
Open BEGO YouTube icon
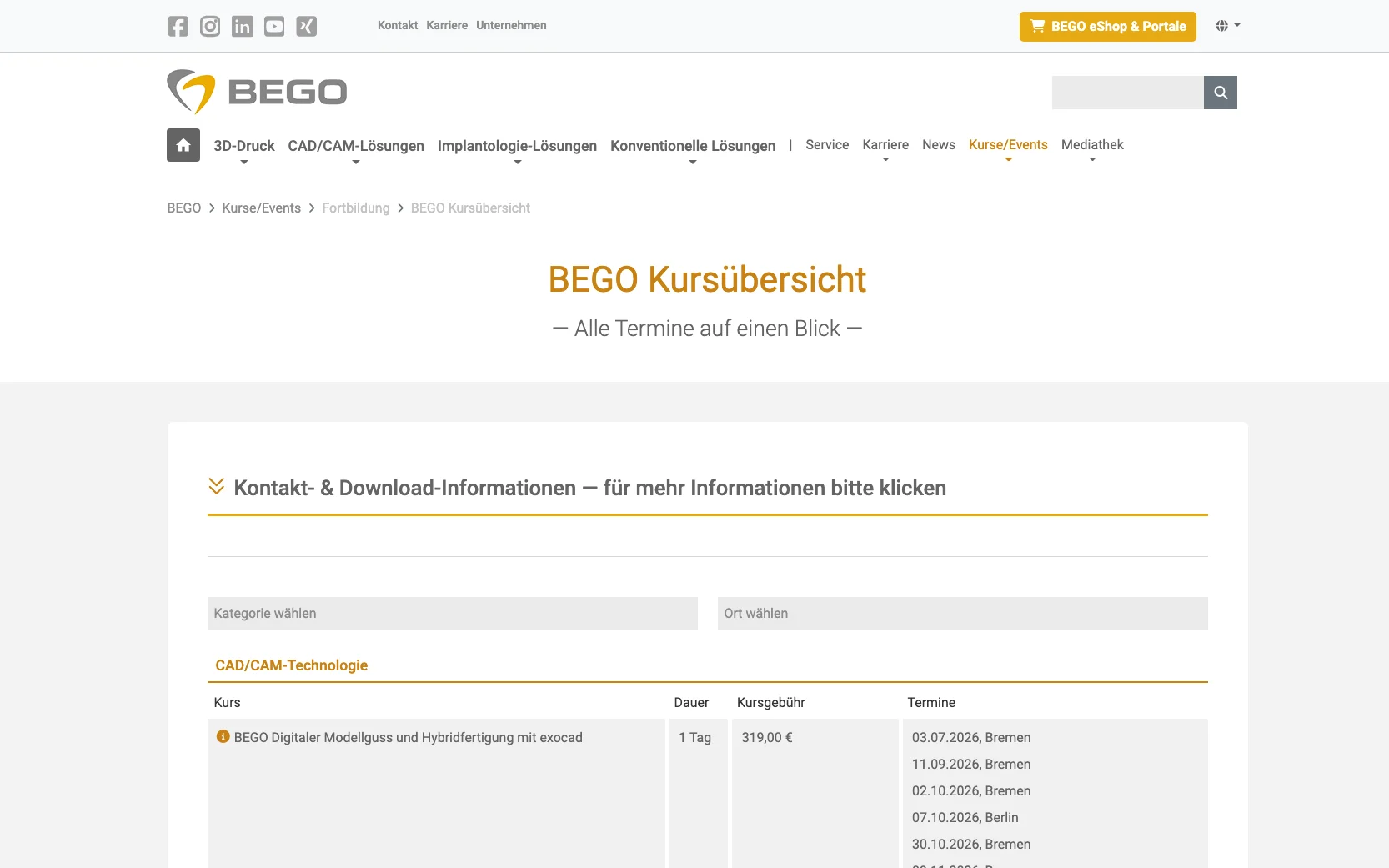274,26
